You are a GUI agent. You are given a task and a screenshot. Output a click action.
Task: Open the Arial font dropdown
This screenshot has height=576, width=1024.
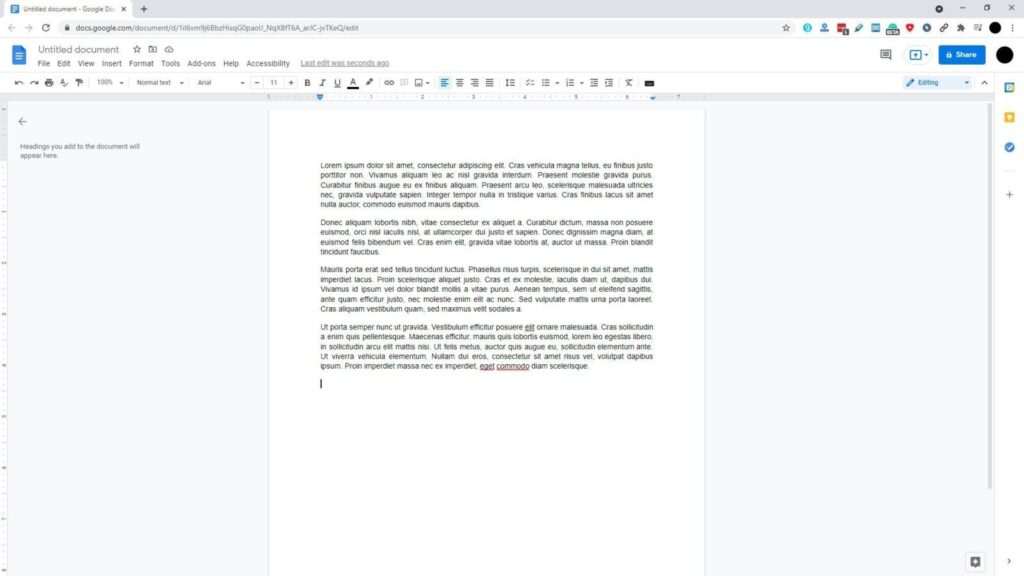[221, 83]
